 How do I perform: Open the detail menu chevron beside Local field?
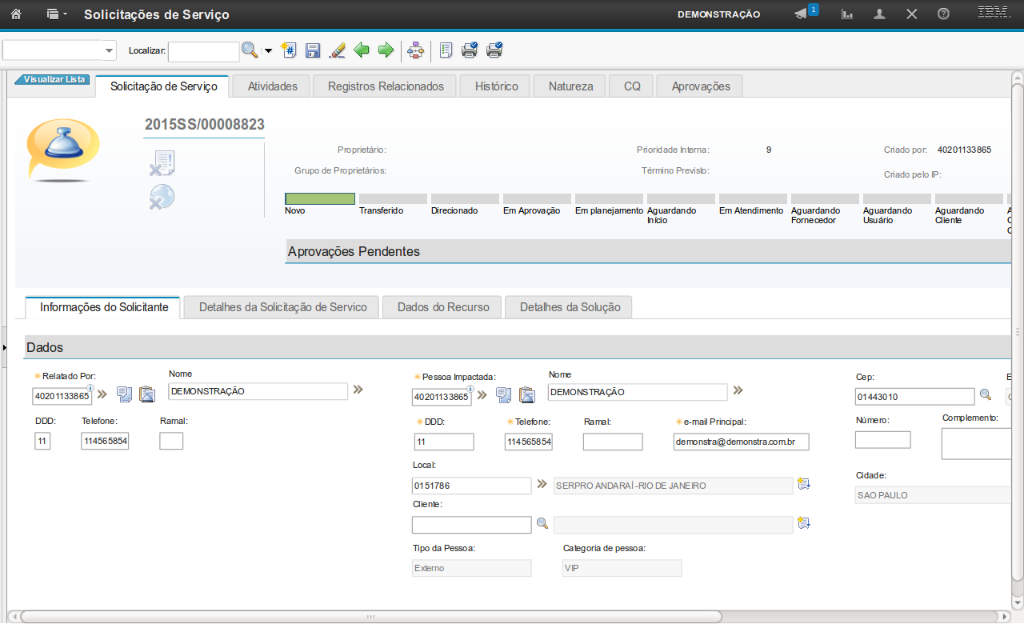tap(543, 484)
